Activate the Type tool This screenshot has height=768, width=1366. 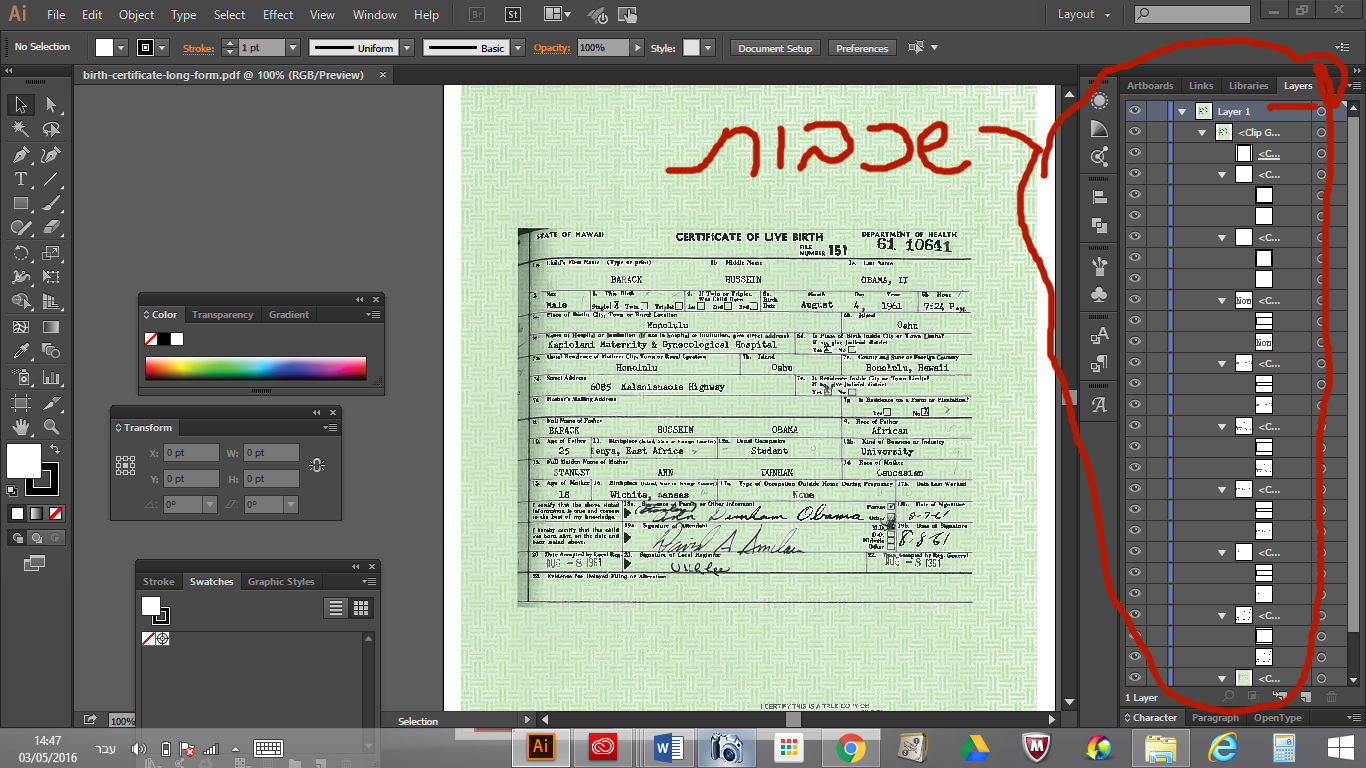(21, 179)
